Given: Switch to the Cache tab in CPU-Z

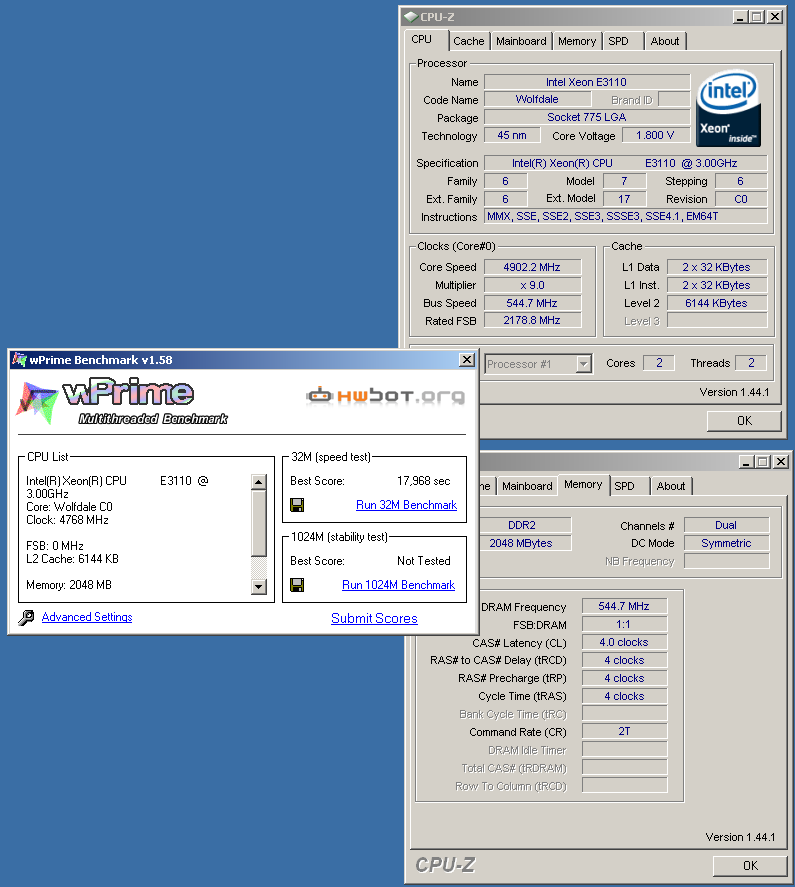Looking at the screenshot, I should pyautogui.click(x=469, y=41).
